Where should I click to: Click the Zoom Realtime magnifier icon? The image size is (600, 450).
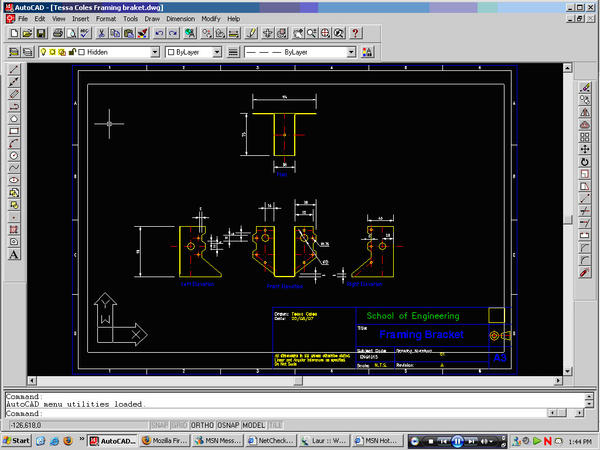coord(311,33)
